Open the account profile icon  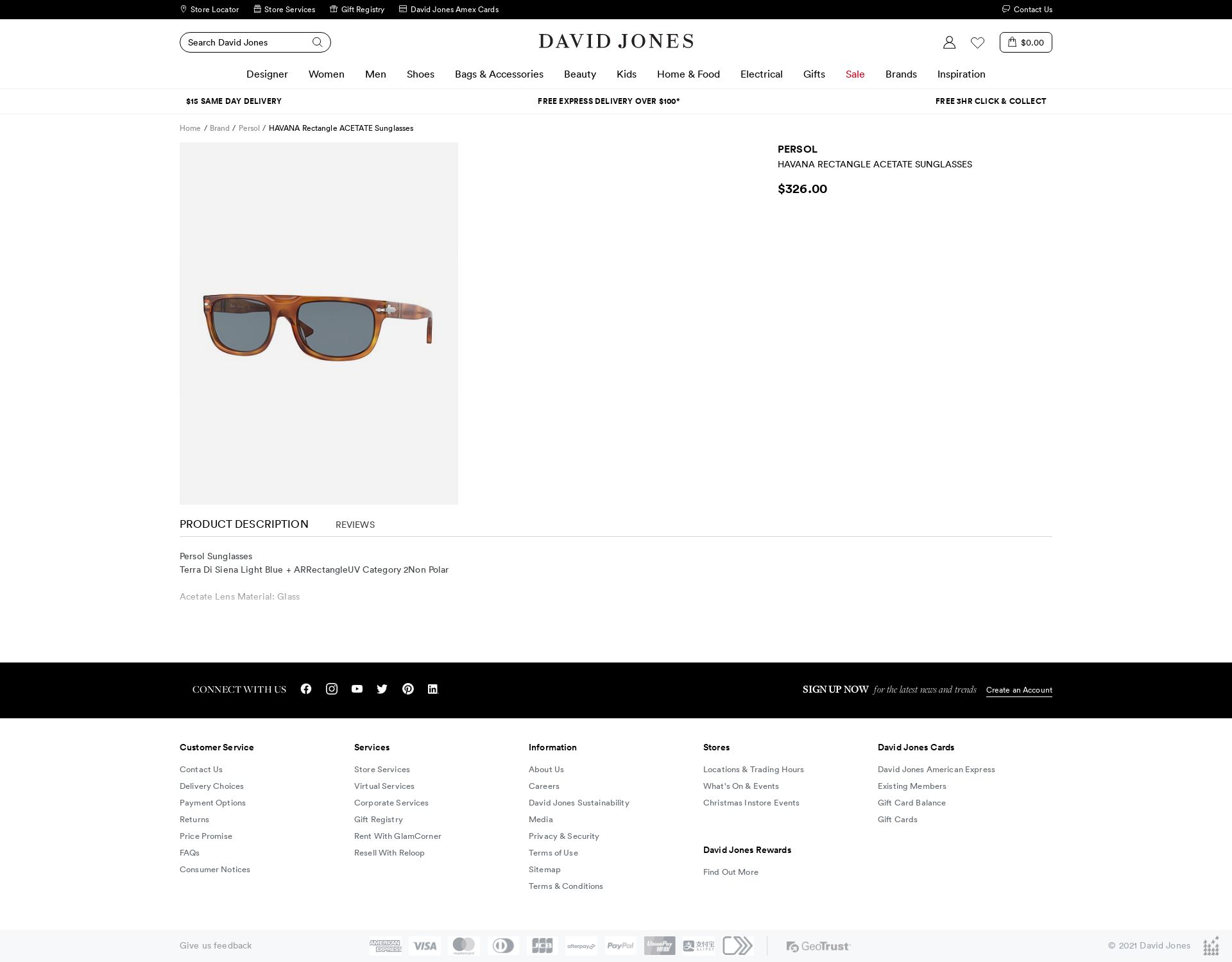pos(949,42)
